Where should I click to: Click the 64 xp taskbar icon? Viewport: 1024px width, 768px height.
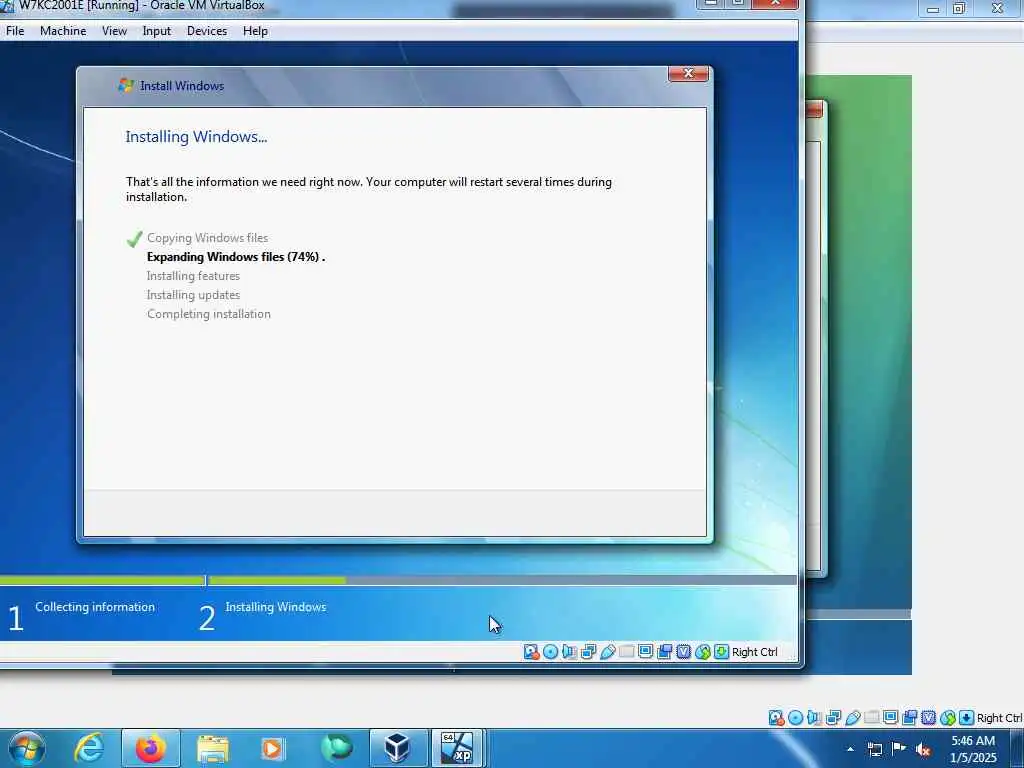pyautogui.click(x=456, y=748)
